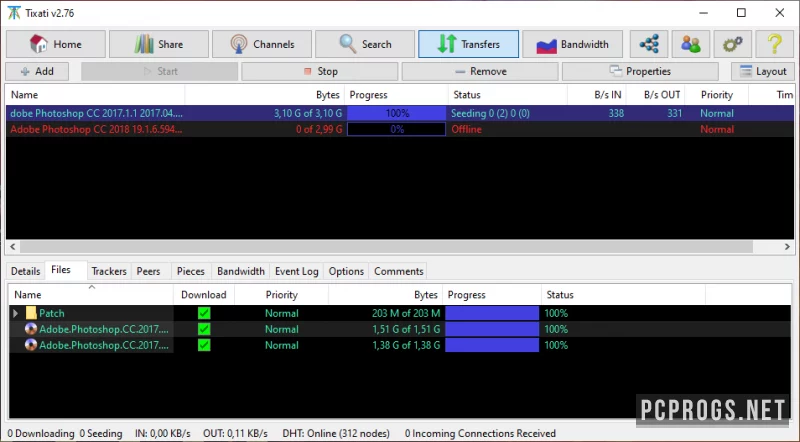Sort transfers by B/s IN column
Screen dimensions: 800x442
tap(596, 95)
